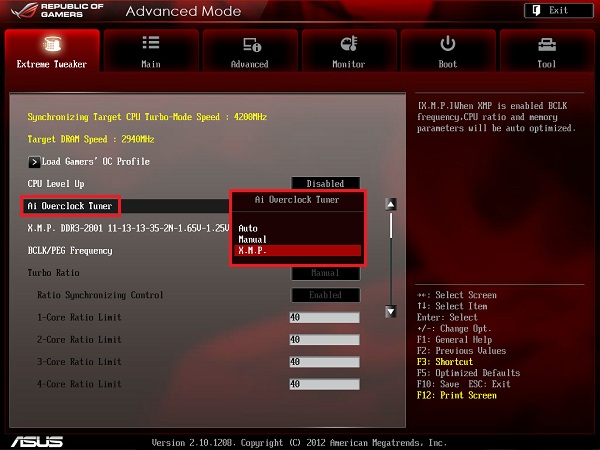The height and width of the screenshot is (450, 600).
Task: Select Manual in Ai Overclock Tuner popup
Action: click(x=253, y=240)
